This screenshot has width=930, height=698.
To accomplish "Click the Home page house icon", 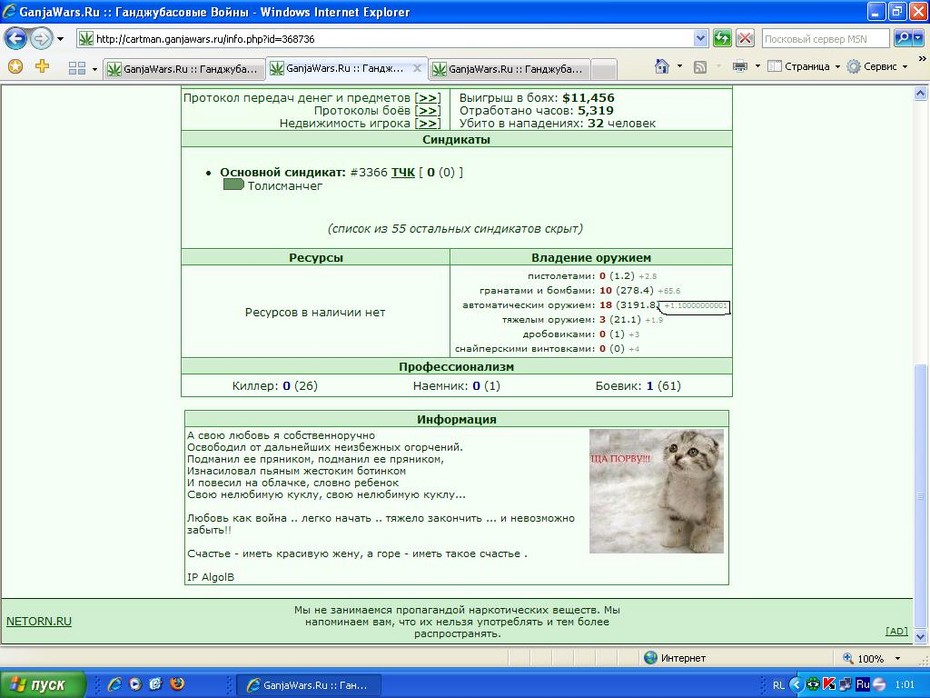I will (x=662, y=66).
